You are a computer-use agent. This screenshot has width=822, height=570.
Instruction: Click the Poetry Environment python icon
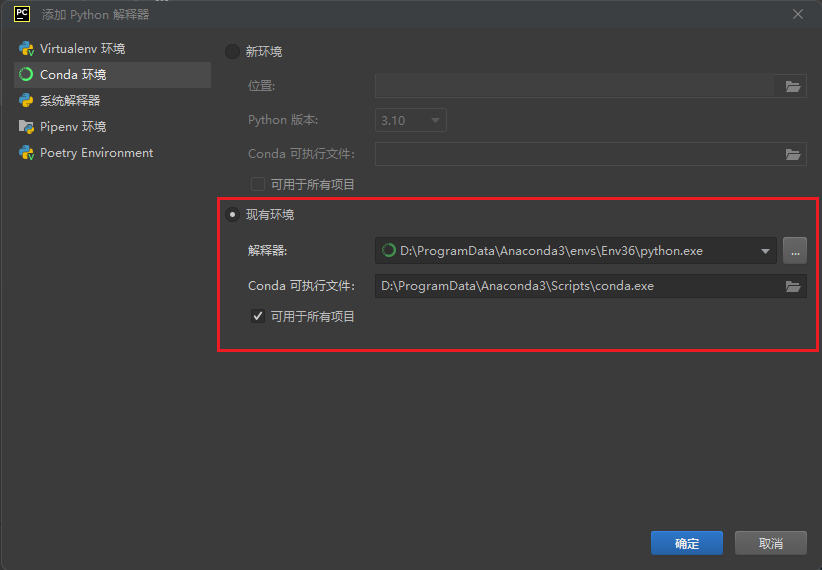tap(26, 153)
